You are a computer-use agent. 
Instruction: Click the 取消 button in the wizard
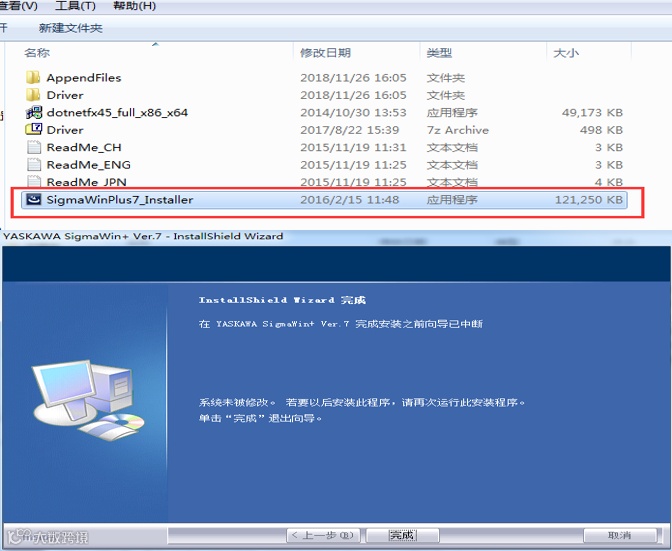point(620,535)
